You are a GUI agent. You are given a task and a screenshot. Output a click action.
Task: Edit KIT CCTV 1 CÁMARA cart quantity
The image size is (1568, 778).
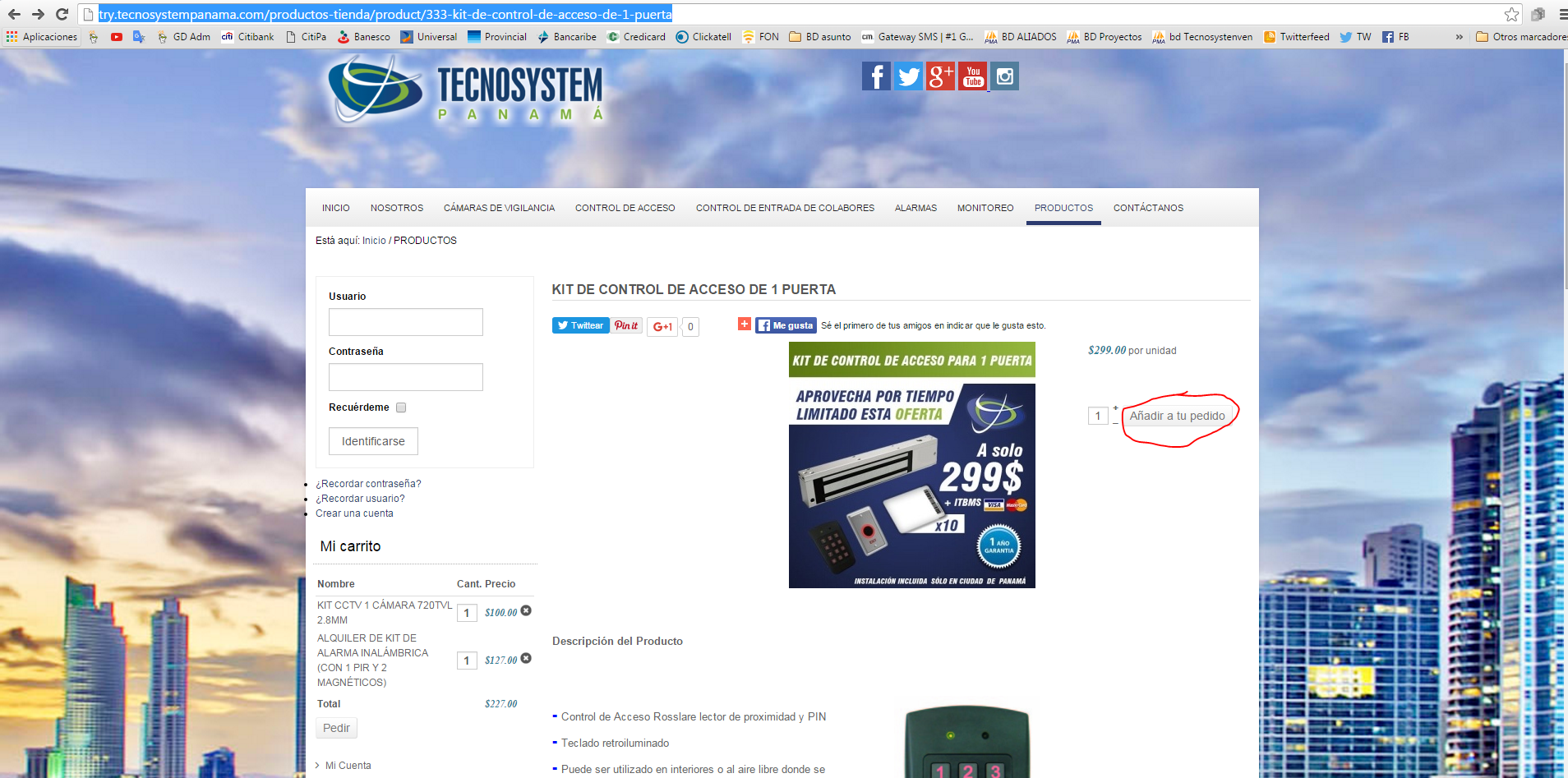[x=467, y=613]
